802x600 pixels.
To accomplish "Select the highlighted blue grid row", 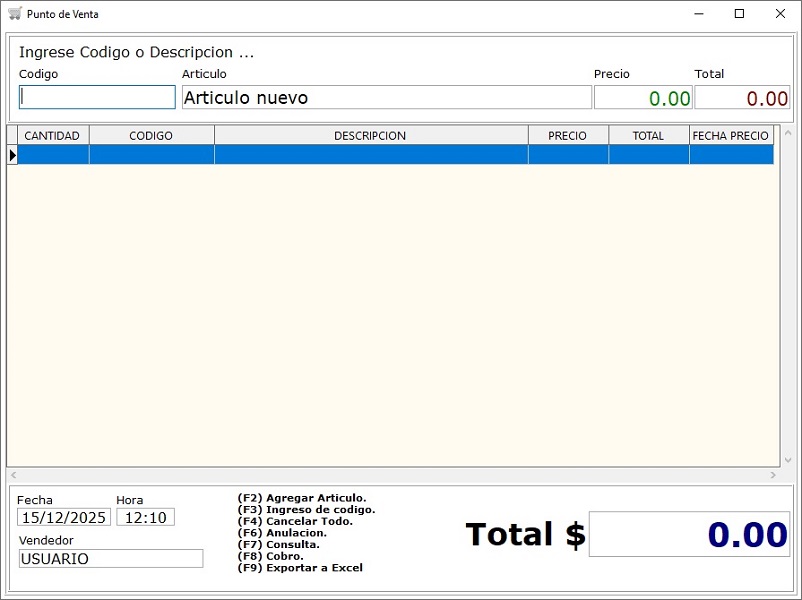I will point(370,155).
